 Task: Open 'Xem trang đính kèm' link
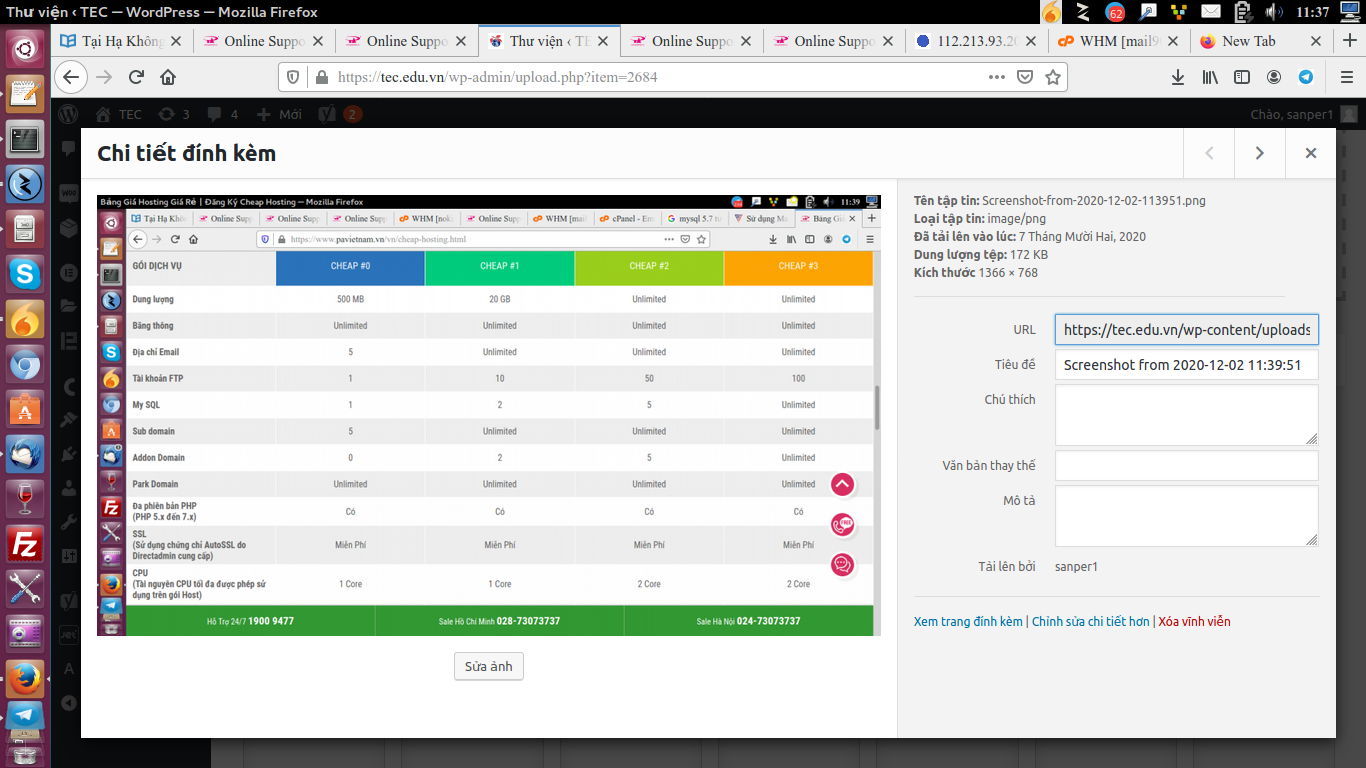point(968,621)
